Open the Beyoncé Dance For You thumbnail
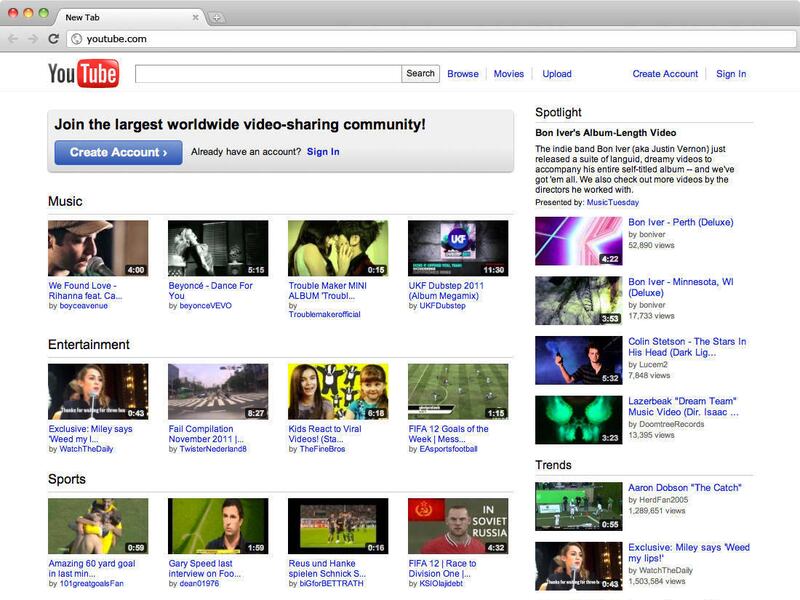Image resolution: width=800 pixels, height=600 pixels. coord(218,248)
